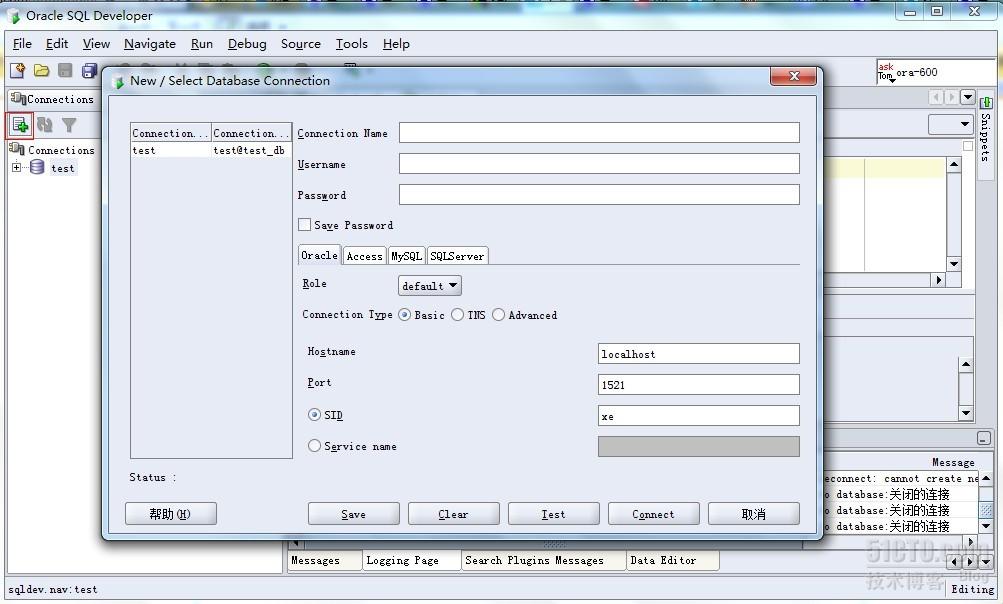This screenshot has width=1003, height=604.
Task: Click the SID field containing xe
Action: [699, 415]
